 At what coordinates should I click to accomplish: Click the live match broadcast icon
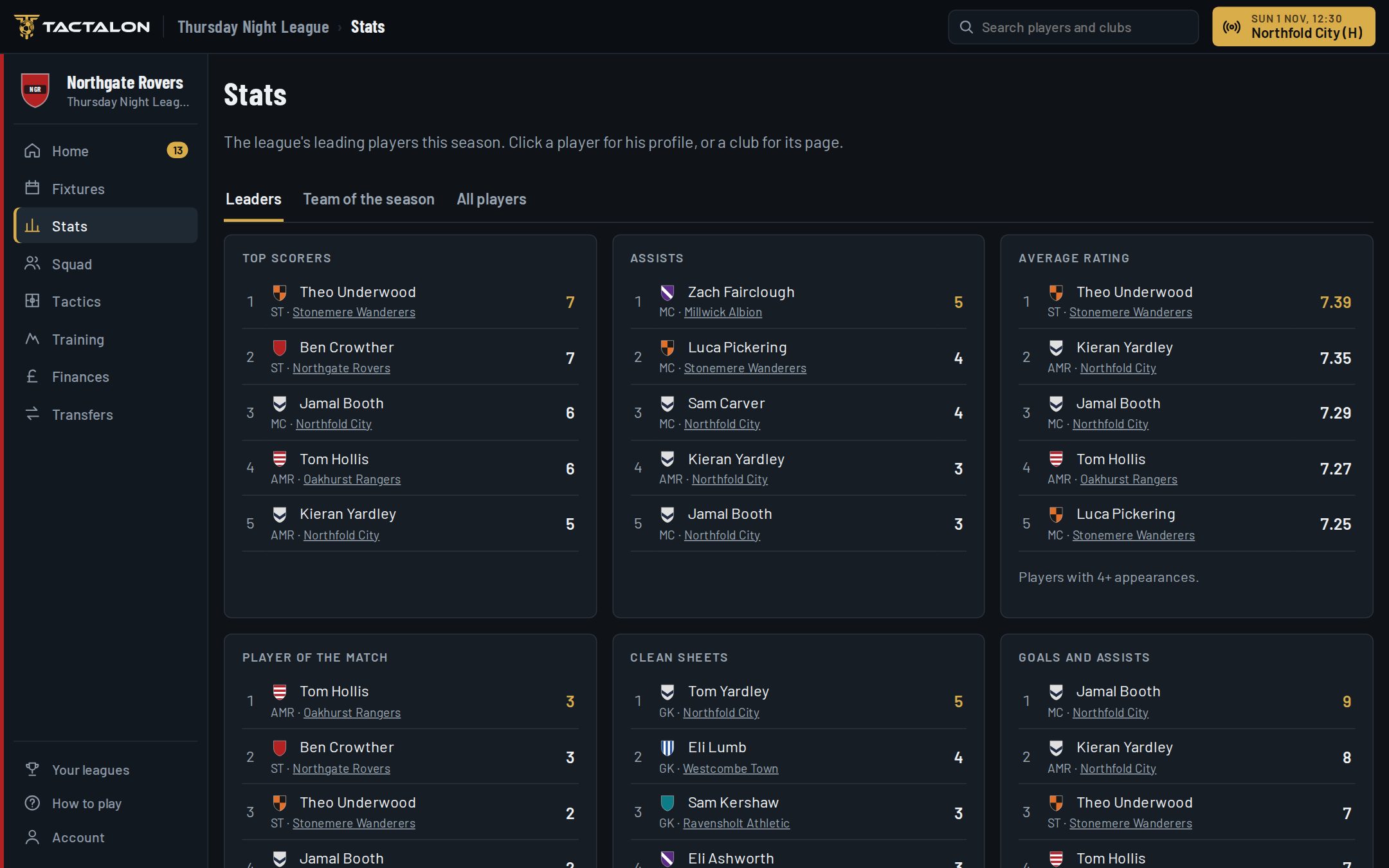(1231, 27)
